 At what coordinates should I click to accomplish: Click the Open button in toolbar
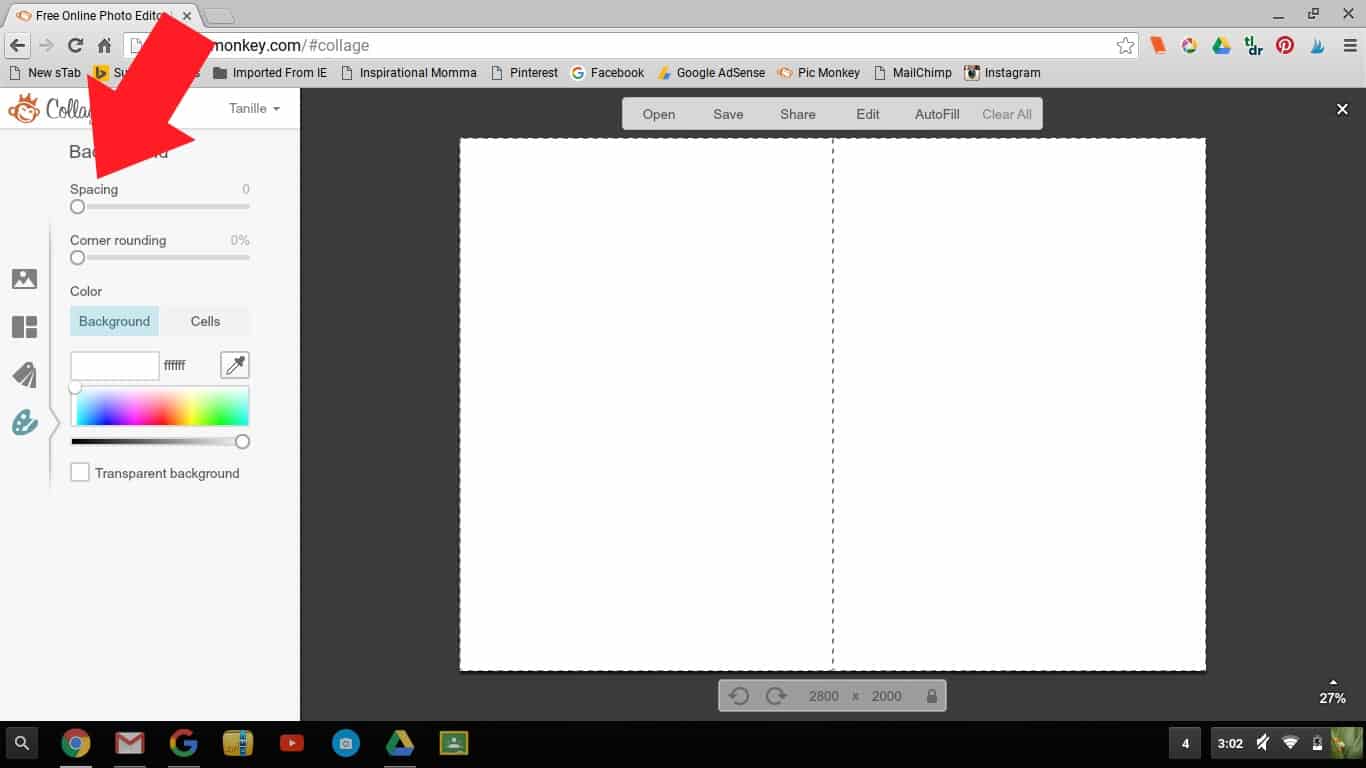click(x=658, y=114)
